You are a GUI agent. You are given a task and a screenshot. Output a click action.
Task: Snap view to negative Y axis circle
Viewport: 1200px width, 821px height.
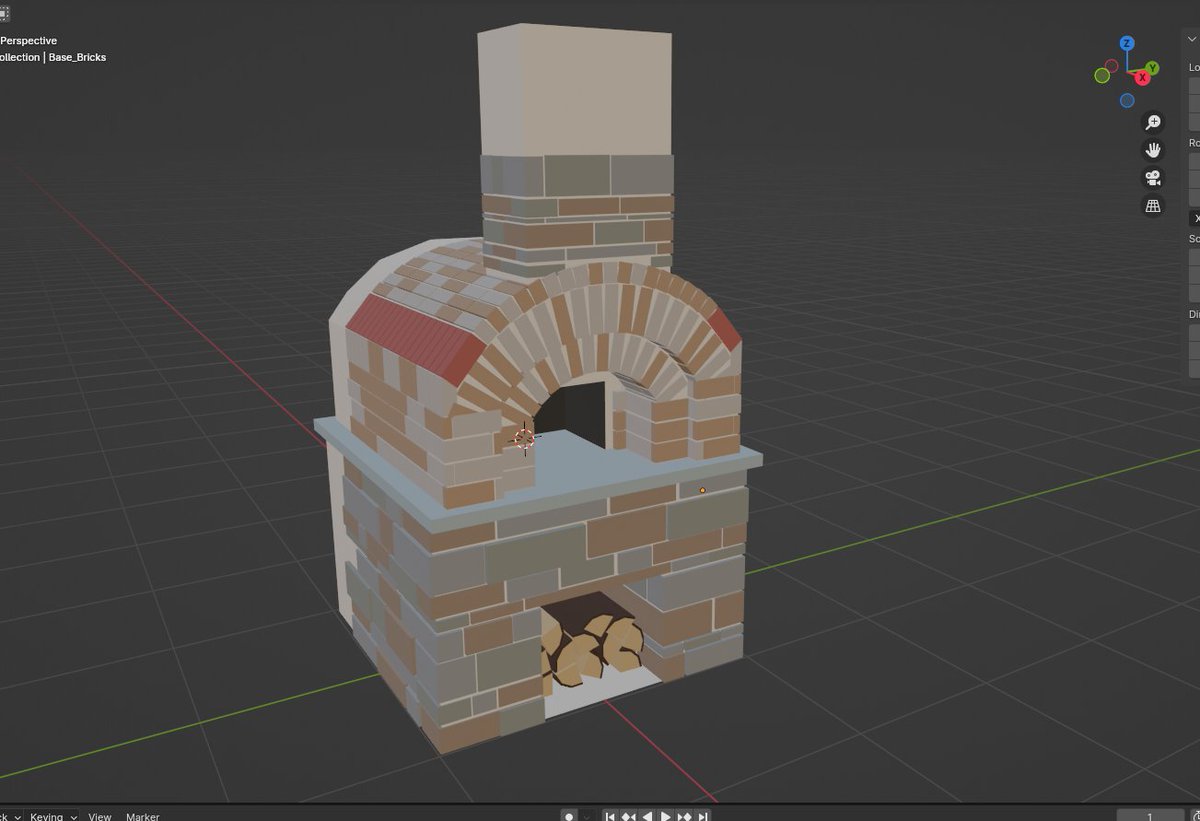click(1102, 76)
